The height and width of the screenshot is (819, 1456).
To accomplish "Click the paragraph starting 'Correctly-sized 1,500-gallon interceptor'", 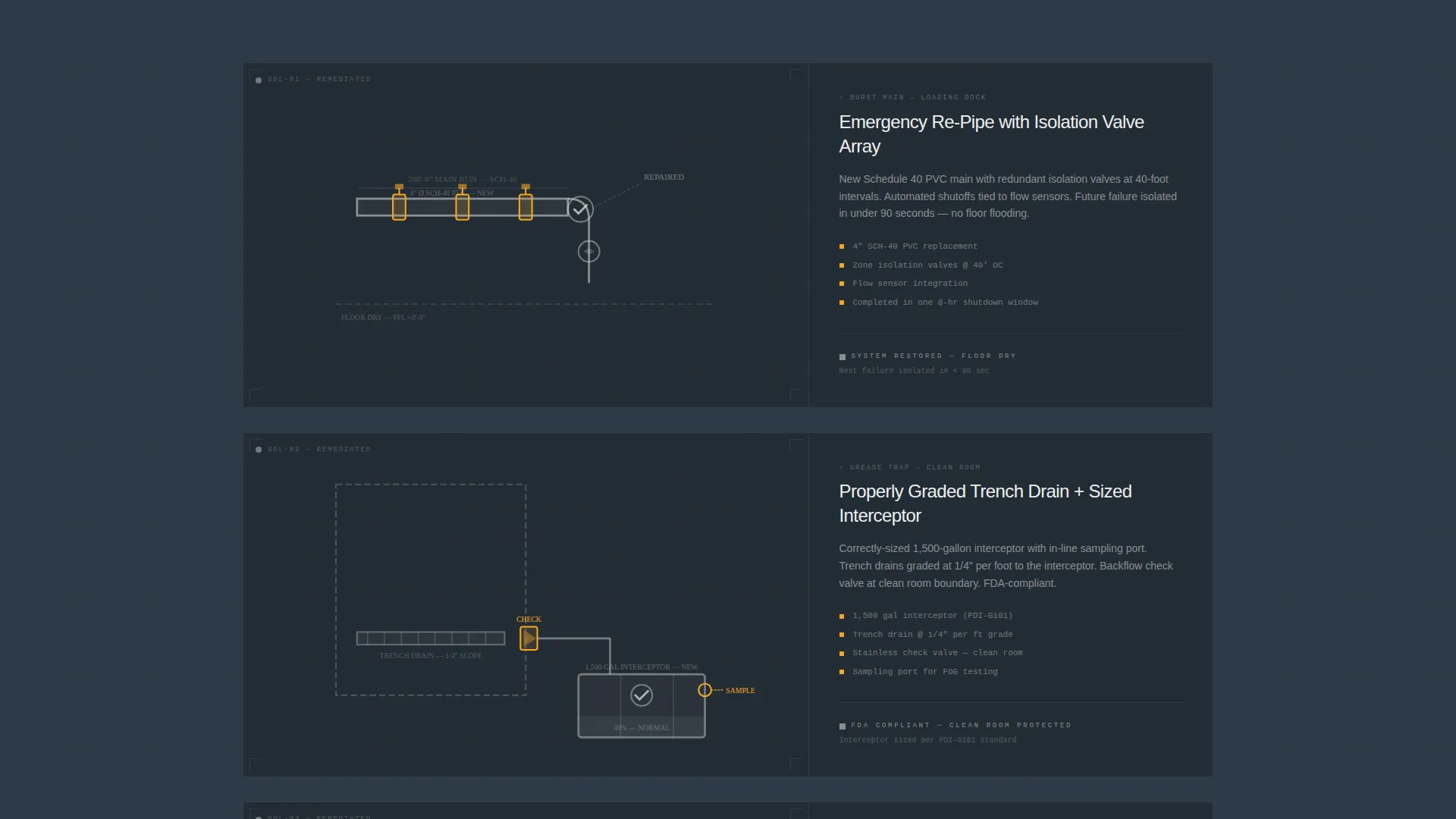I will (1006, 566).
